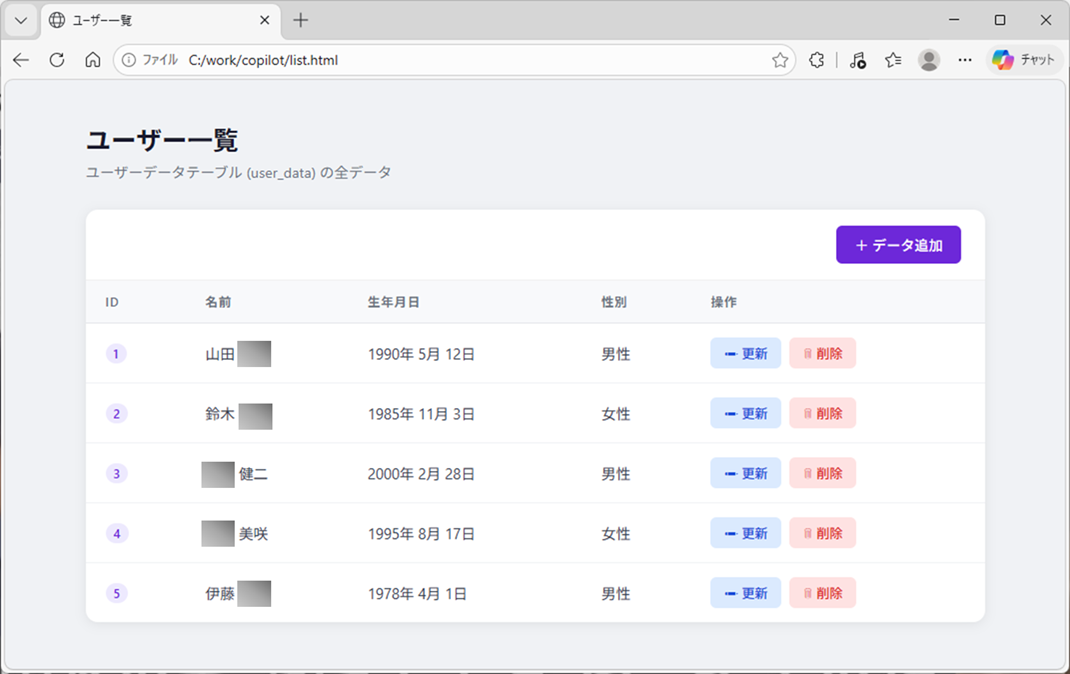Open the Copilot チャット button
This screenshot has width=1070, height=674.
(x=1023, y=60)
